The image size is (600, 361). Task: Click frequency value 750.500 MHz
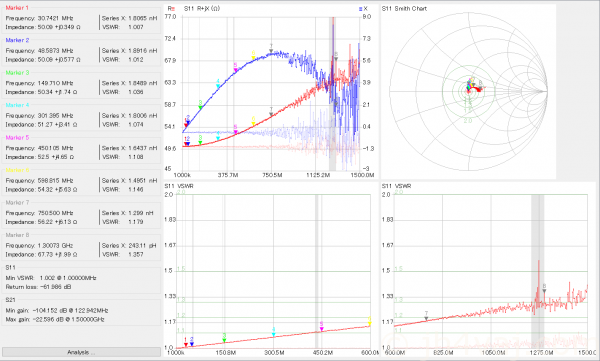[55, 213]
